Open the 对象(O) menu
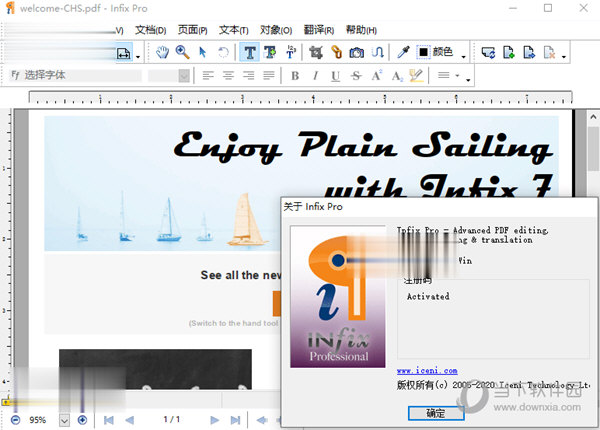 (276, 30)
